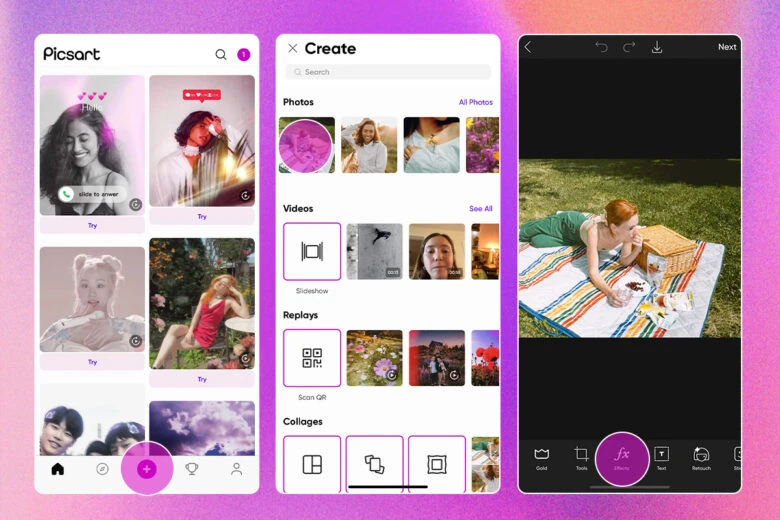Tap the Picsart logo

click(72, 54)
